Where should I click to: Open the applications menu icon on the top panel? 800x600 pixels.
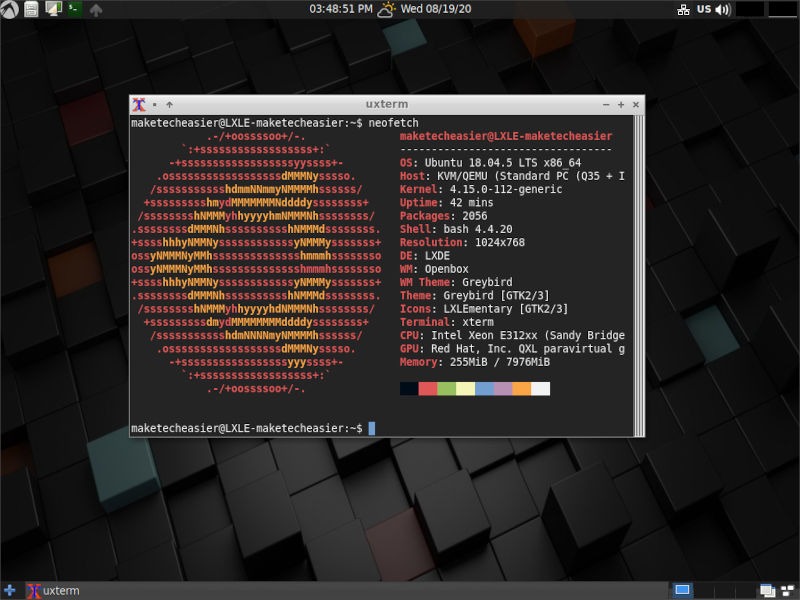click(10, 9)
